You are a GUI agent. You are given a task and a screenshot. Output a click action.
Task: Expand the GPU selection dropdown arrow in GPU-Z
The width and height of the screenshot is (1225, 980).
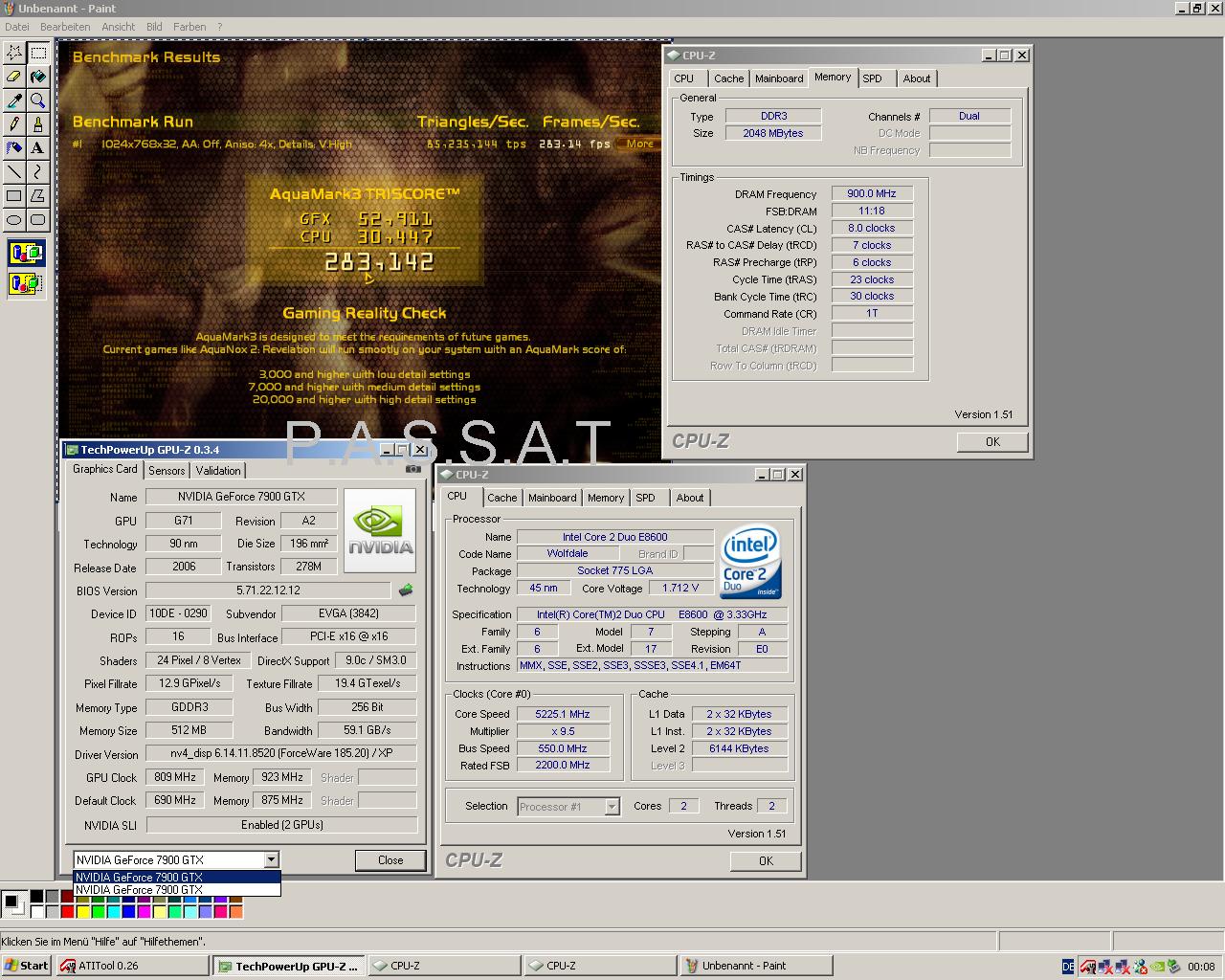pyautogui.click(x=271, y=859)
